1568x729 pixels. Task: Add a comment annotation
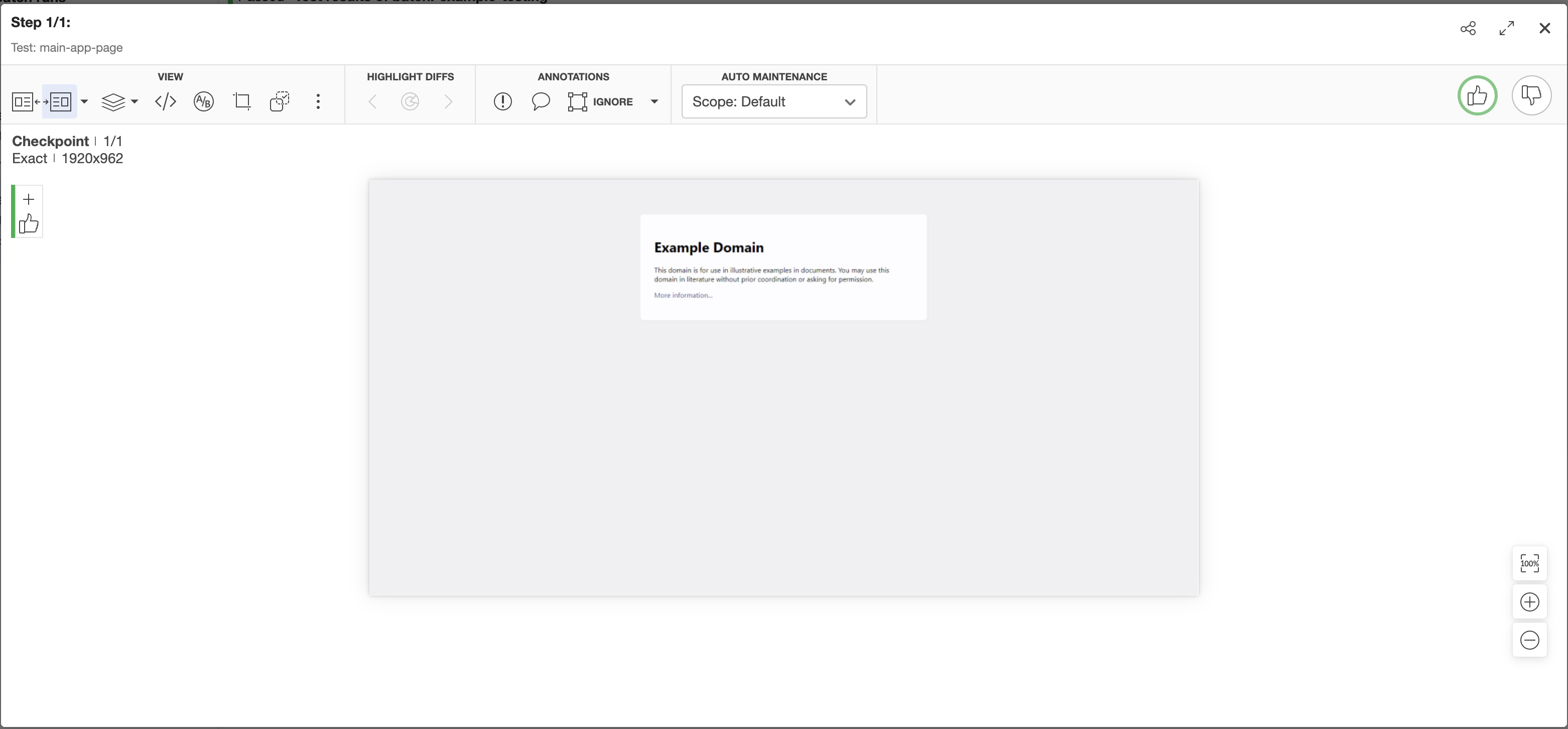[541, 101]
